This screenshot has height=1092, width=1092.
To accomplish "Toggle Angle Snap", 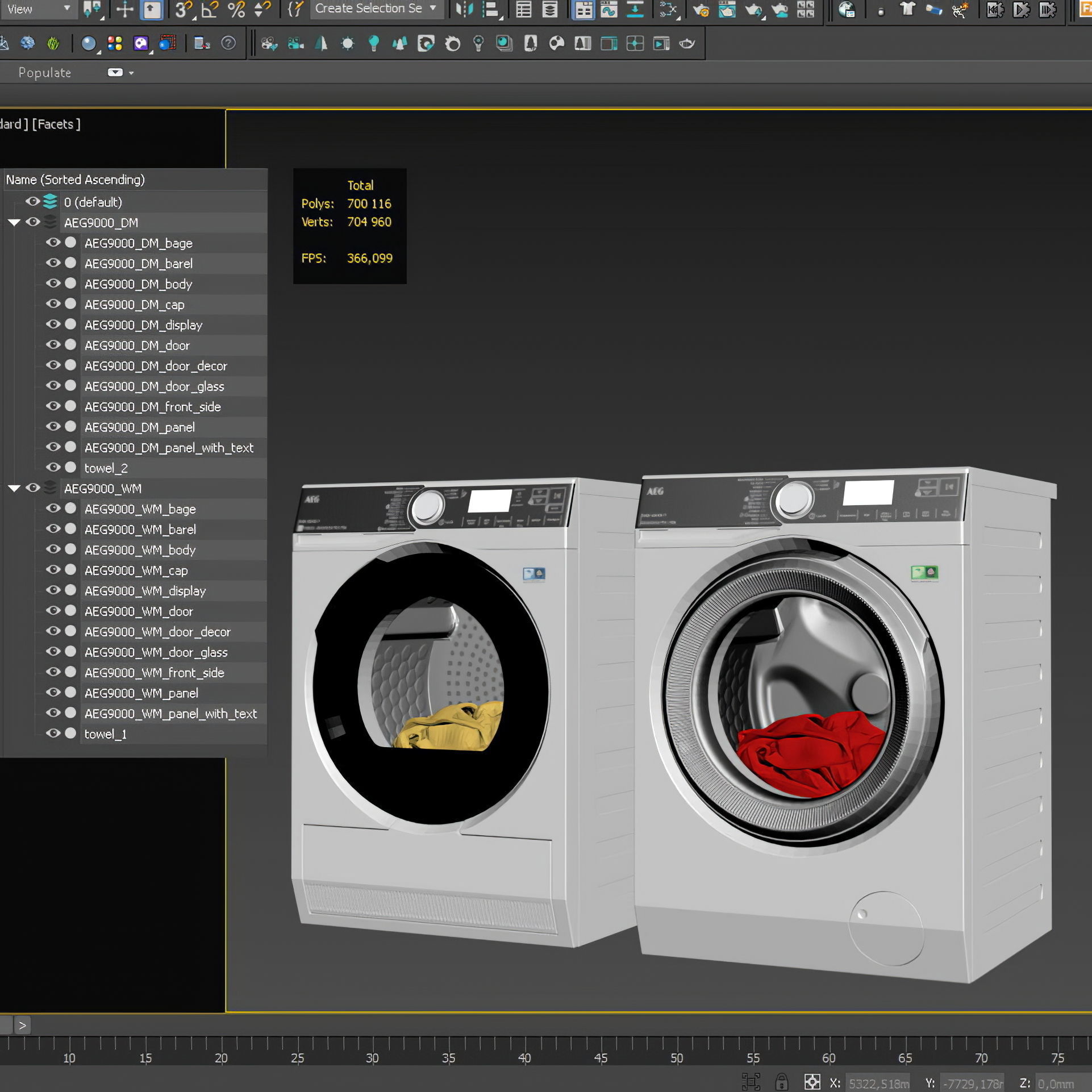I will pos(210,9).
